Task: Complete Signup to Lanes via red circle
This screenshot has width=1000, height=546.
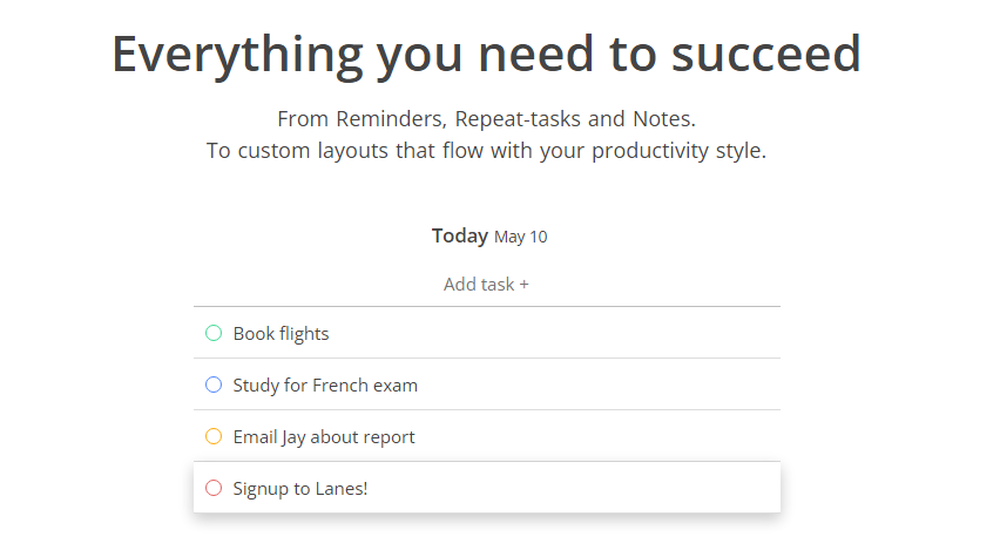Action: click(213, 489)
